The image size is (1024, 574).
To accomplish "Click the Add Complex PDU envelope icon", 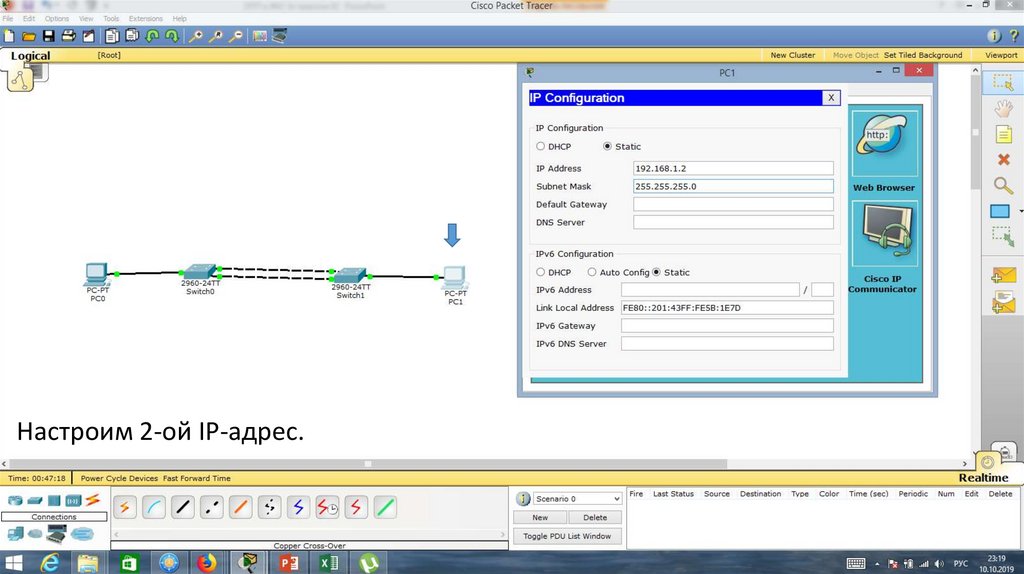I will pos(1003,302).
